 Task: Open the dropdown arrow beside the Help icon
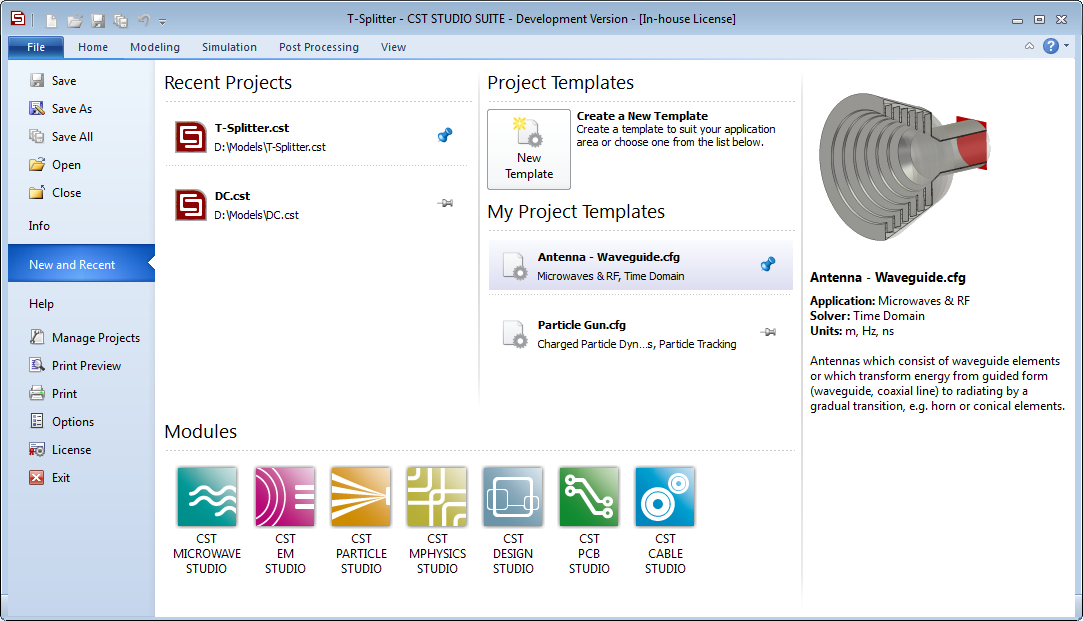tap(1066, 46)
